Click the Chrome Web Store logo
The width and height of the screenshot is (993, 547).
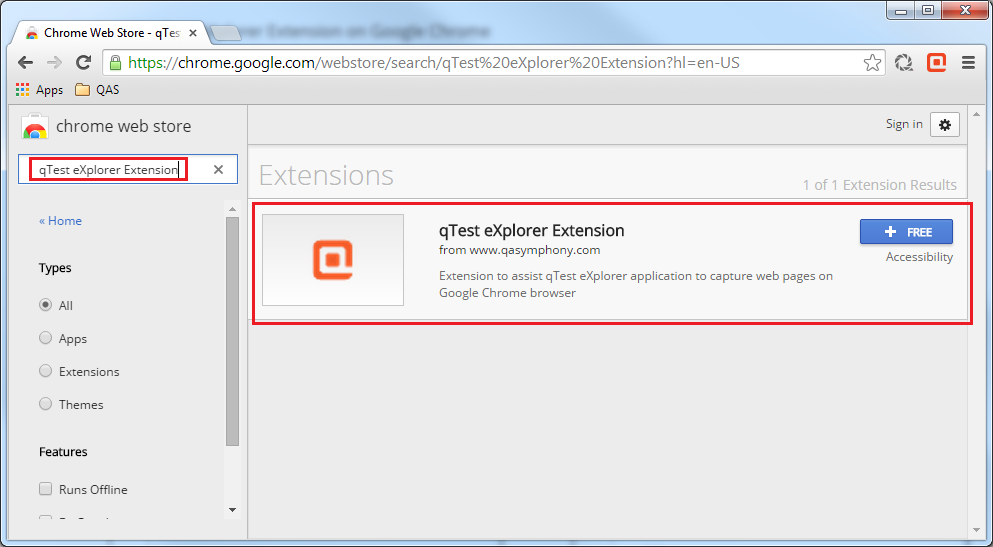click(x=35, y=127)
